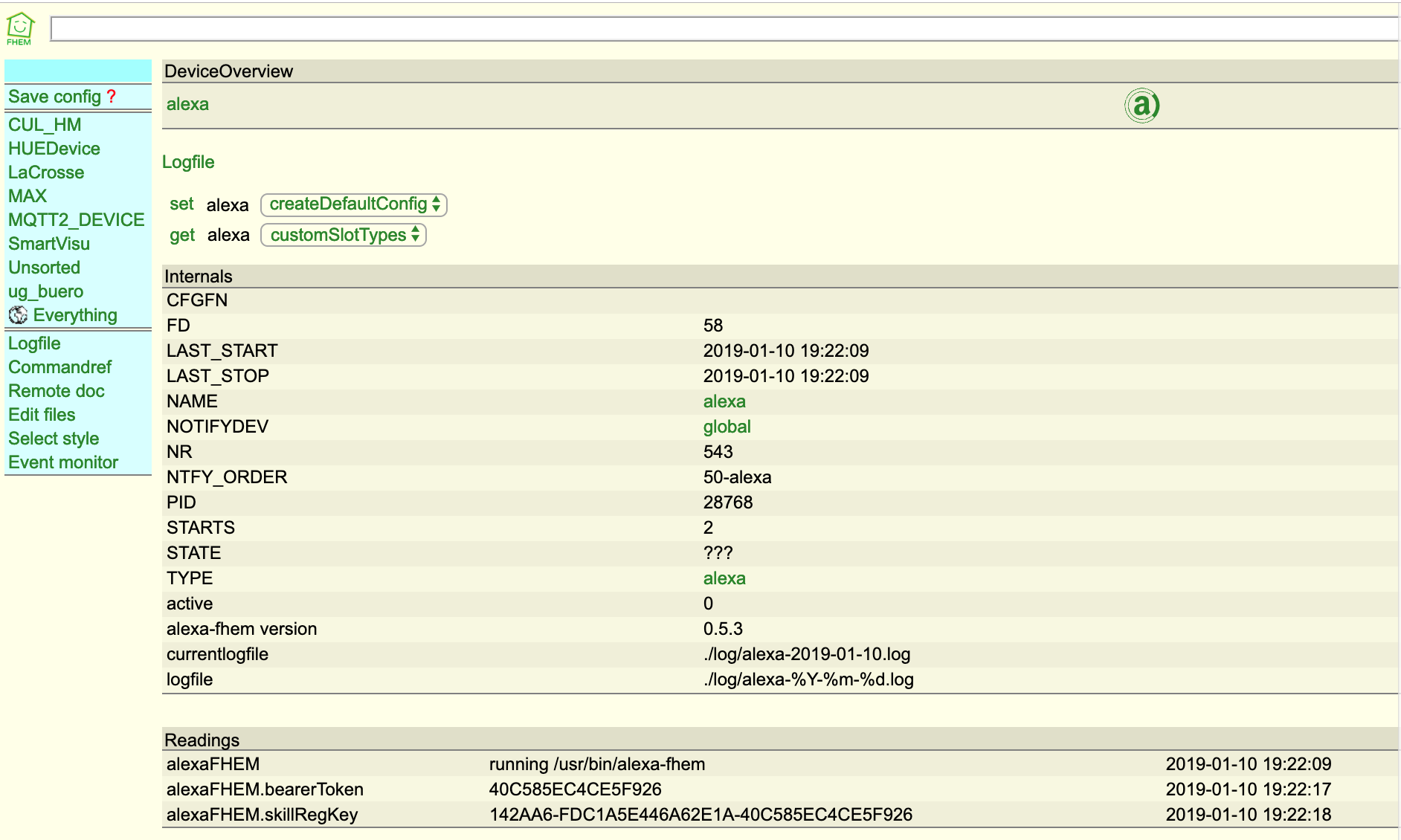Show Everything in the sidebar
The image size is (1401, 840).
pyautogui.click(x=75, y=315)
